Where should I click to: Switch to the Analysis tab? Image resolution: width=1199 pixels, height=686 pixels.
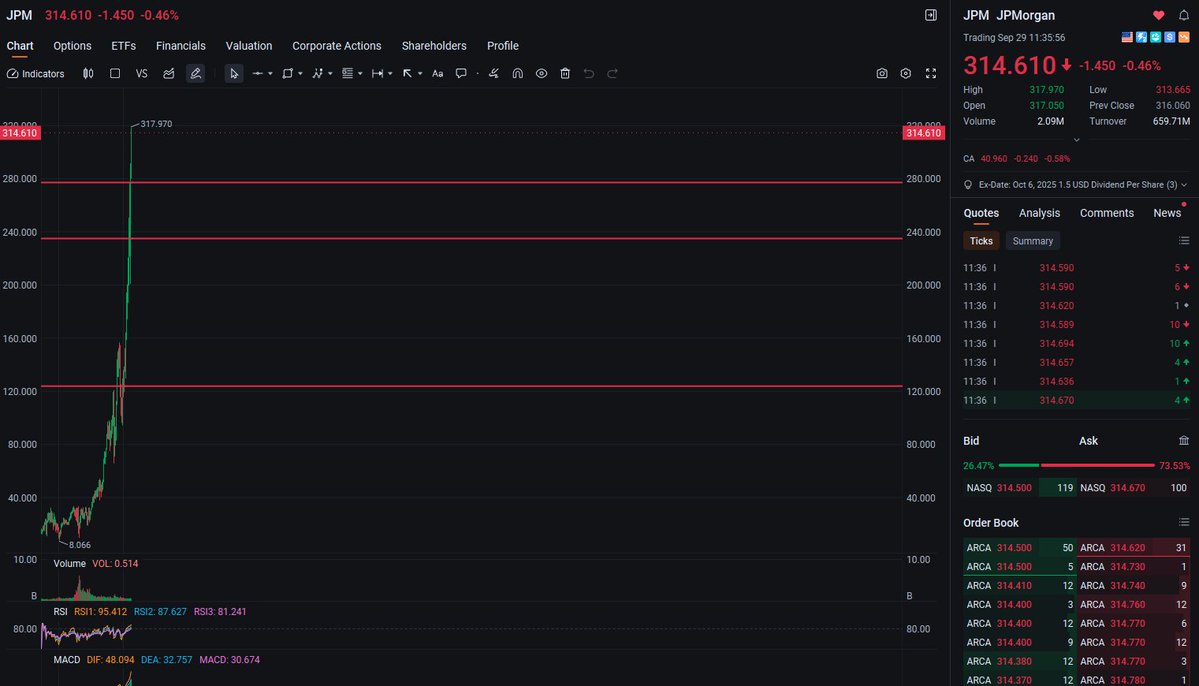pyautogui.click(x=1039, y=213)
